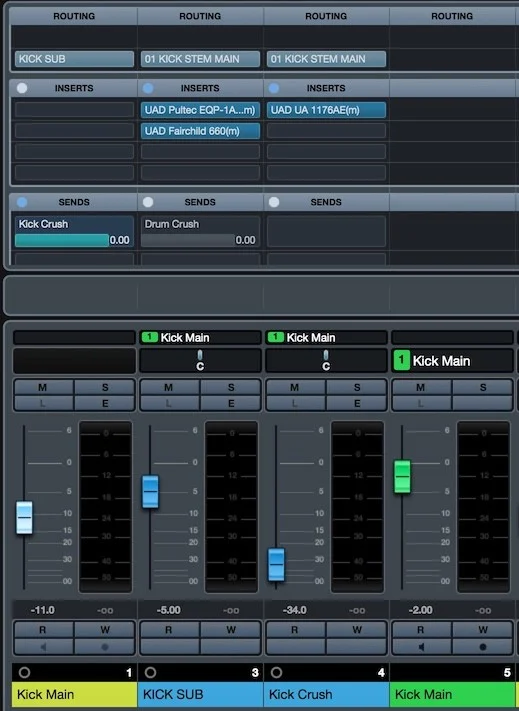Click INSERTS header above UAD UA 1176AE

click(326, 88)
